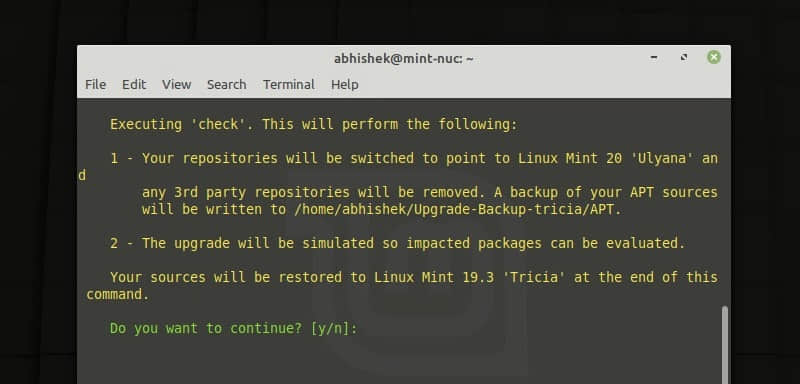Close the terminal with green X icon
The image size is (800, 384).
coord(714,57)
